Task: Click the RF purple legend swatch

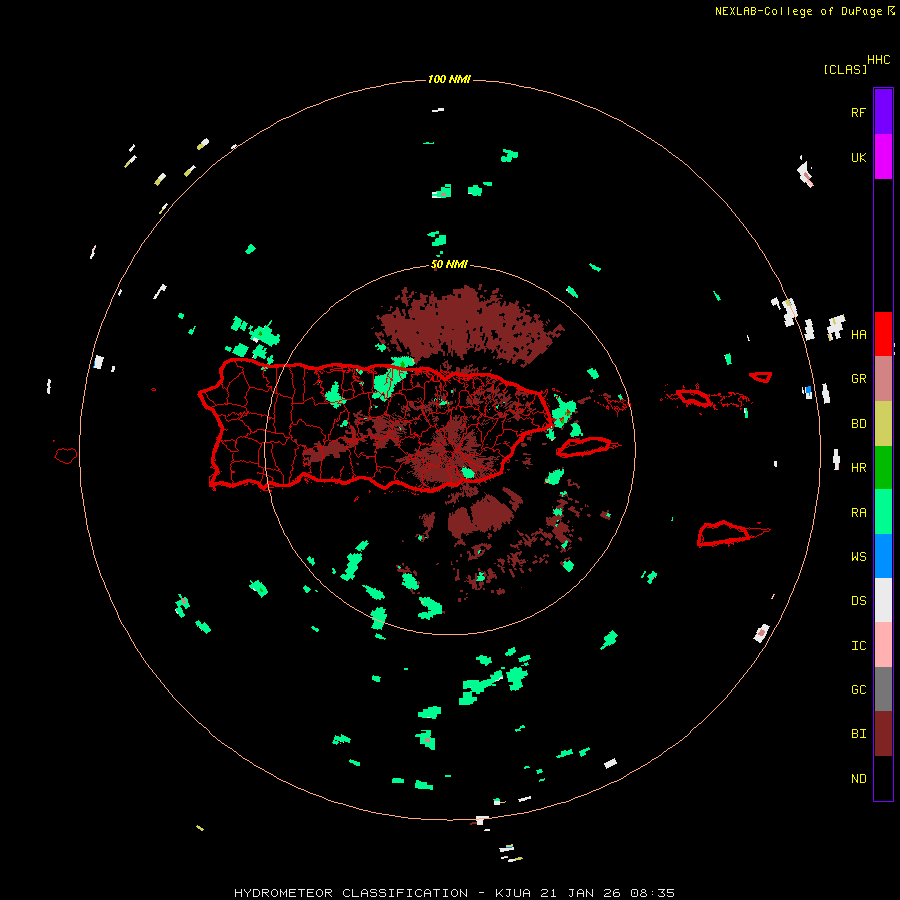Action: [x=883, y=111]
